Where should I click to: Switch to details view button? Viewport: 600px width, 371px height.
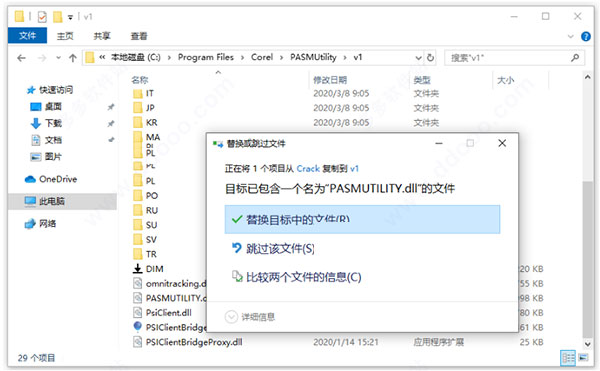coord(568,358)
